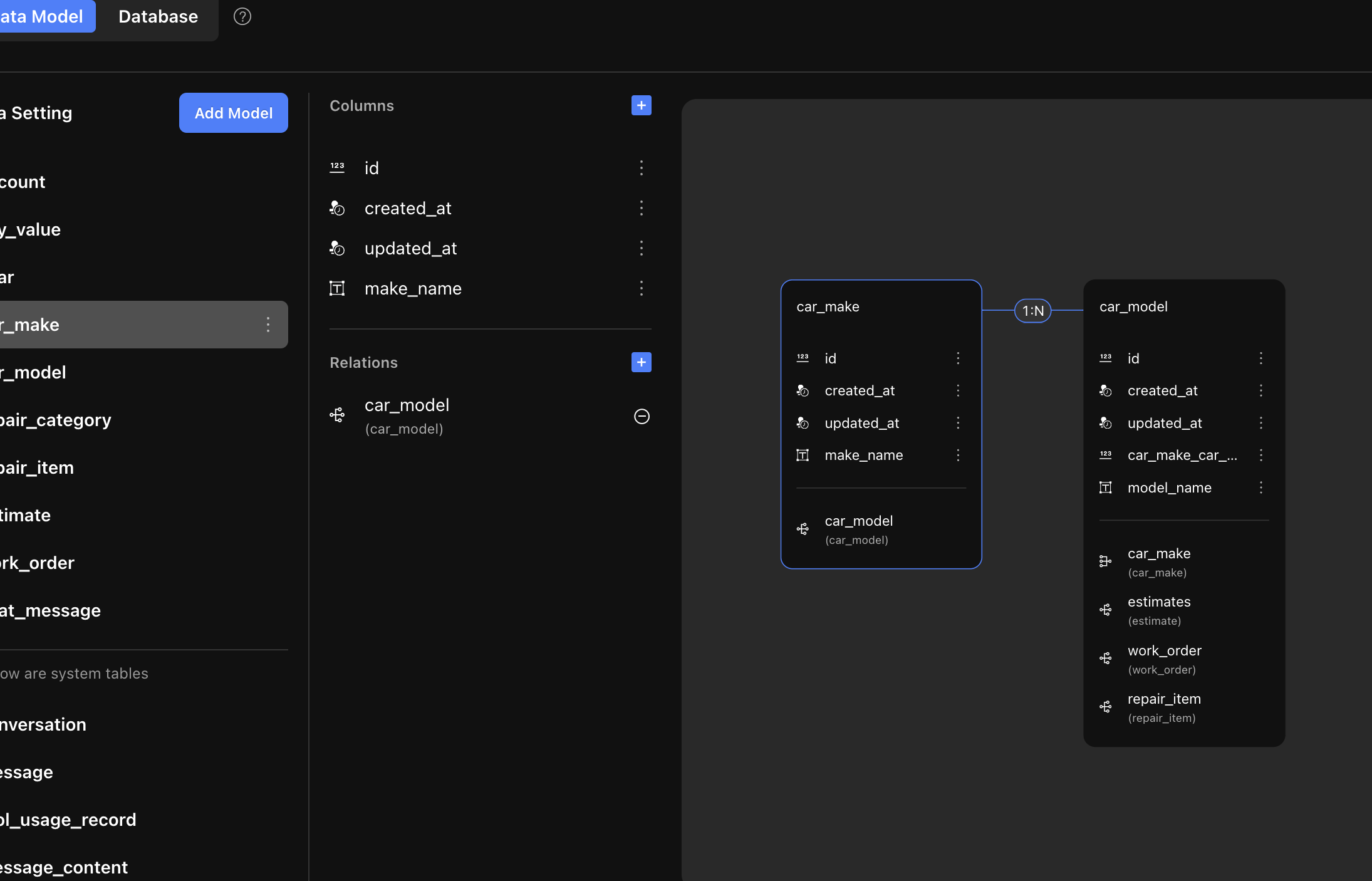Click relation icon beside estimates in car_model card
1372x881 pixels.
[x=1106, y=610]
